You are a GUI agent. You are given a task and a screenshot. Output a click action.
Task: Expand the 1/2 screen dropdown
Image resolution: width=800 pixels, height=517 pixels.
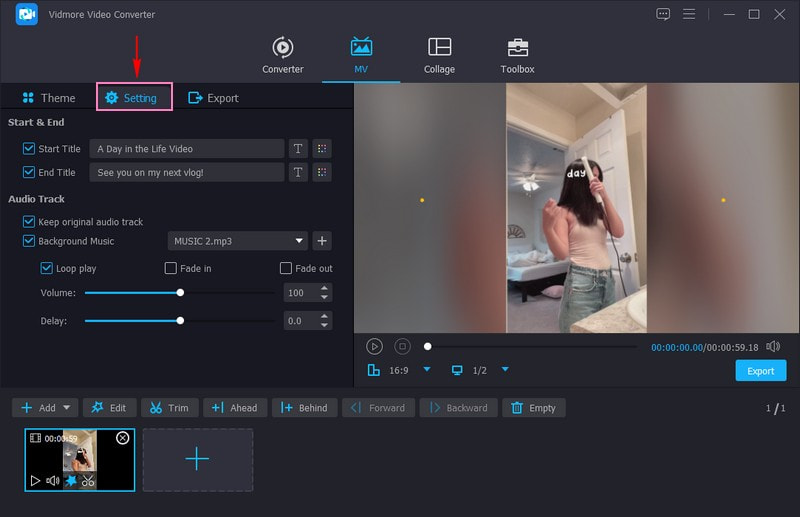505,370
